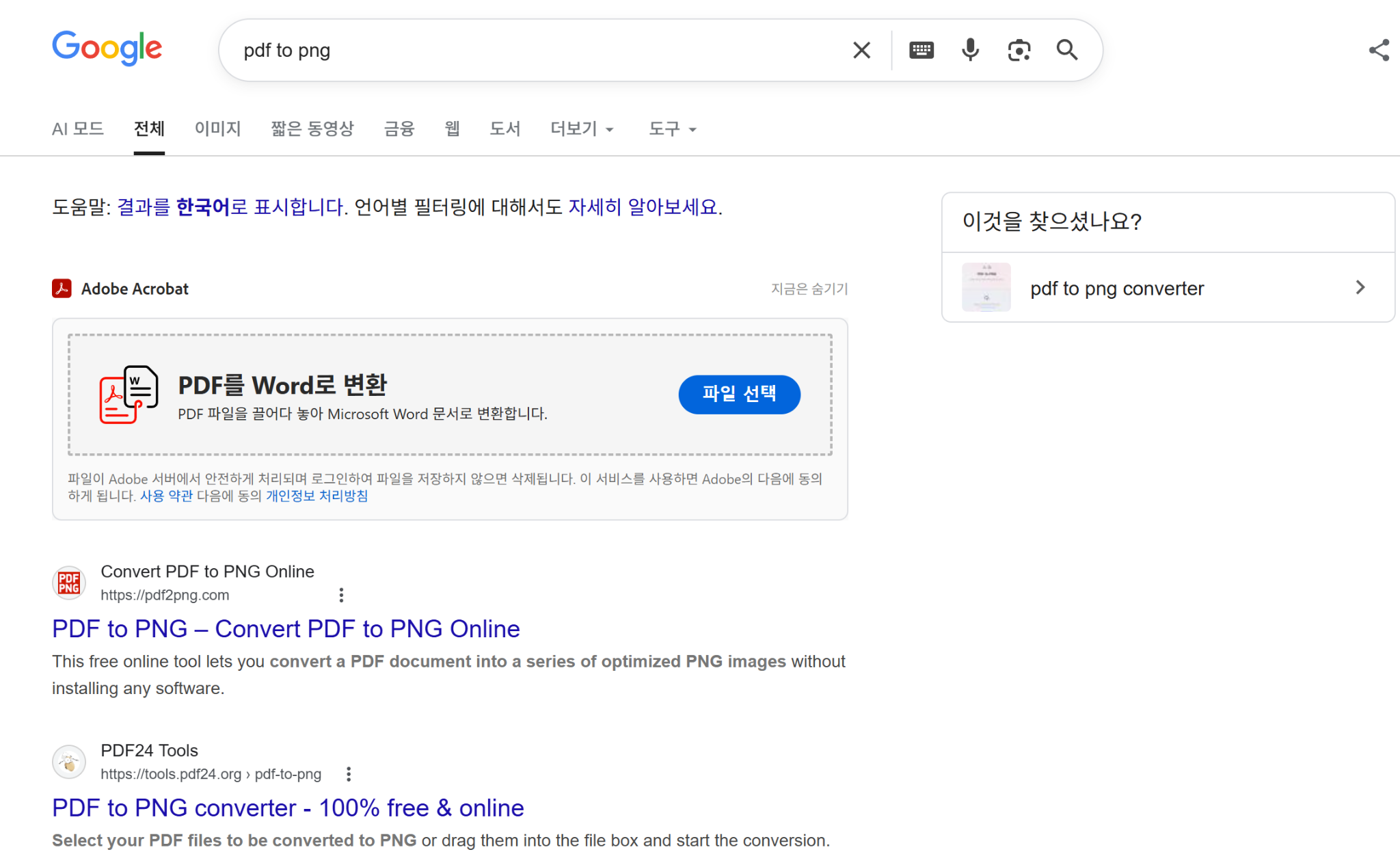Select the 전체 tab

[x=149, y=129]
